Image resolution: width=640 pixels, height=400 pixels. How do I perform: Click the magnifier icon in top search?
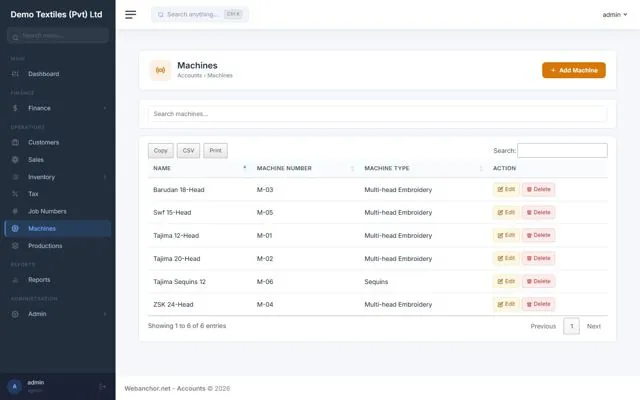[160, 15]
